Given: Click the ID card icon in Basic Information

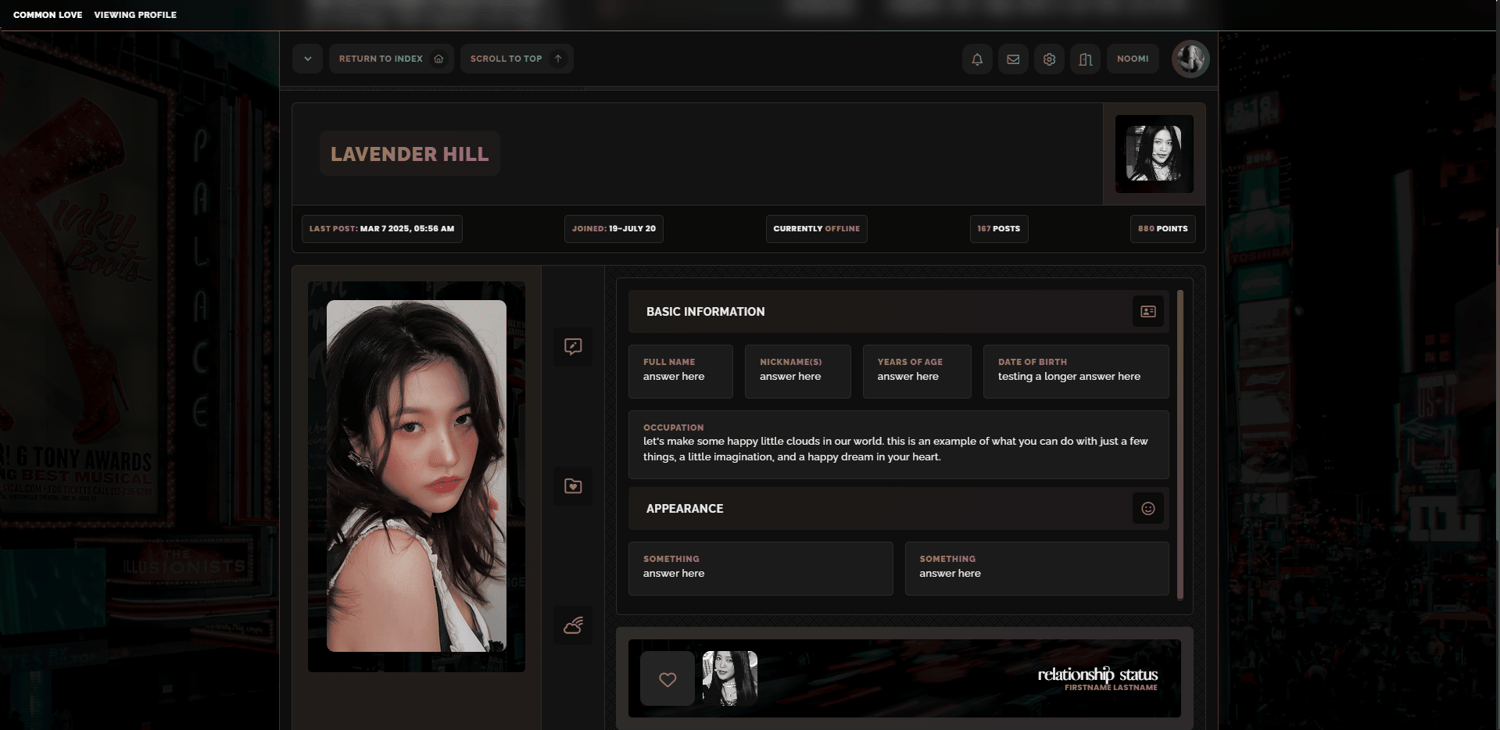Looking at the screenshot, I should tap(1148, 312).
